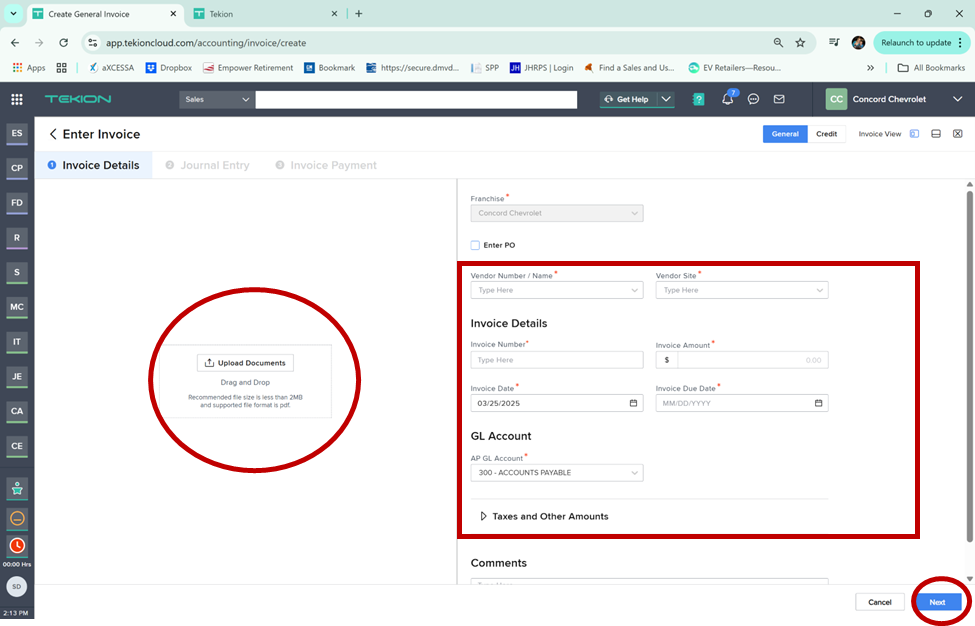Open the chat bubble icon
975x626 pixels.
(x=753, y=99)
